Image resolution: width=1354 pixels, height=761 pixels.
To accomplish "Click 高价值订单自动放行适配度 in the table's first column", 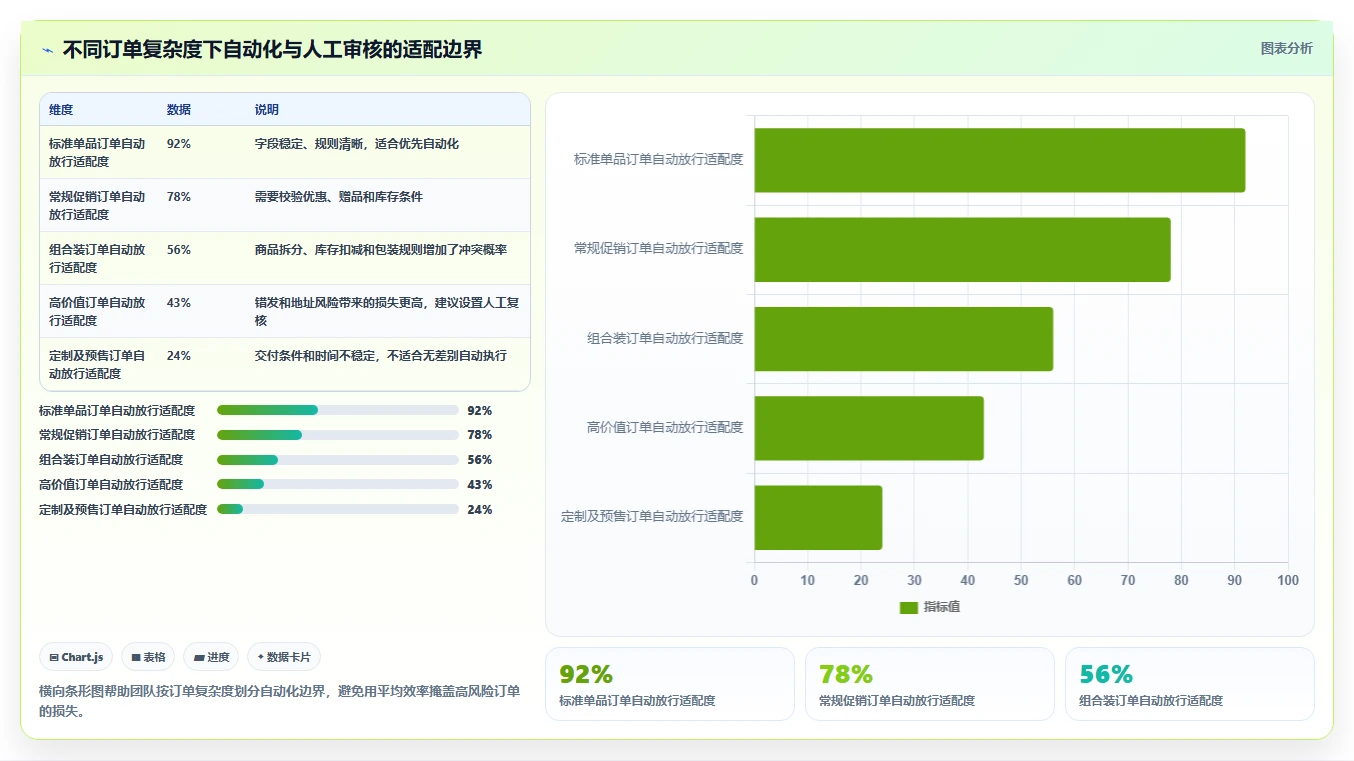I will tap(97, 312).
